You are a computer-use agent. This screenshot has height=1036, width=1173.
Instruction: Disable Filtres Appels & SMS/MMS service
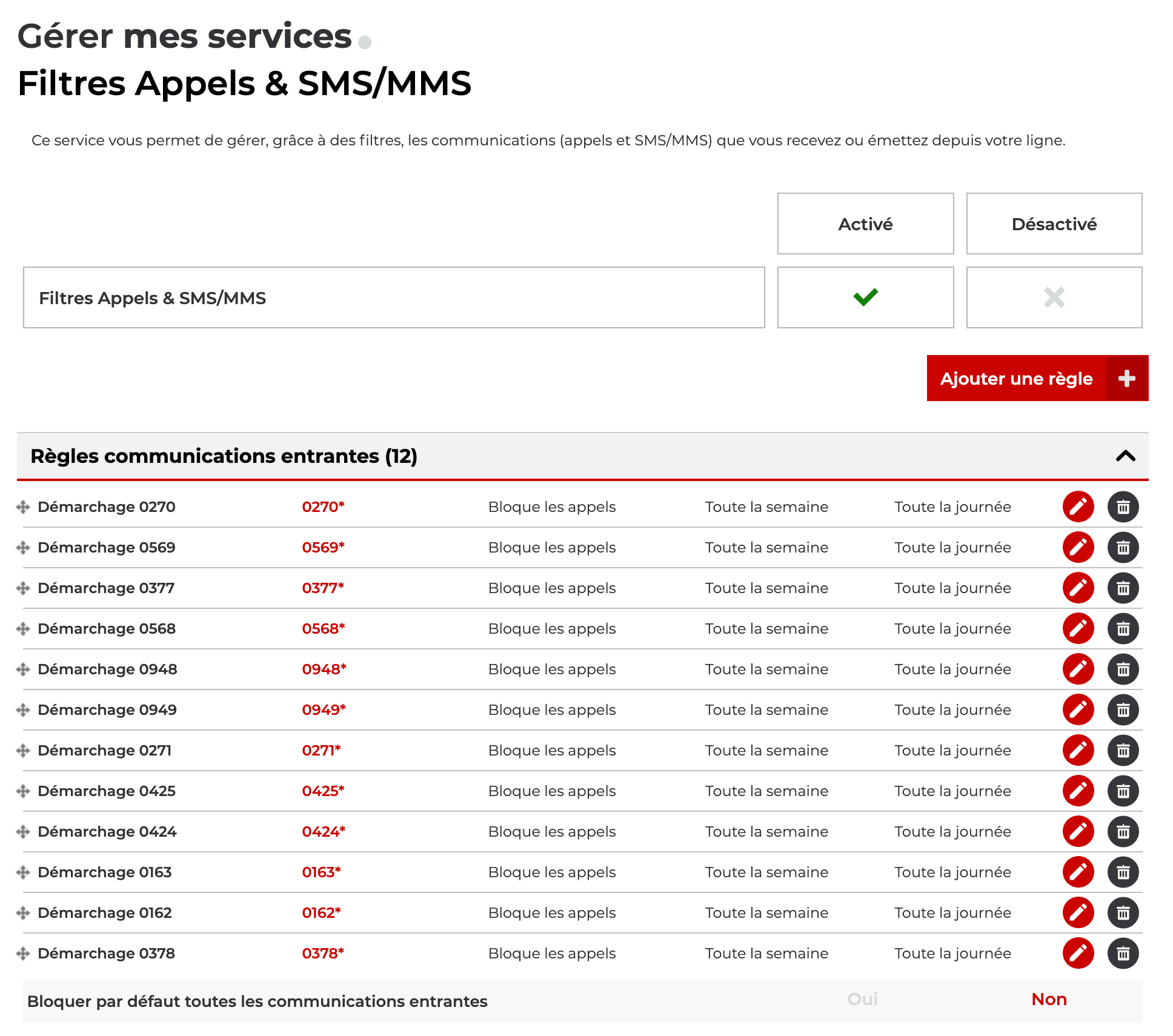click(1054, 297)
